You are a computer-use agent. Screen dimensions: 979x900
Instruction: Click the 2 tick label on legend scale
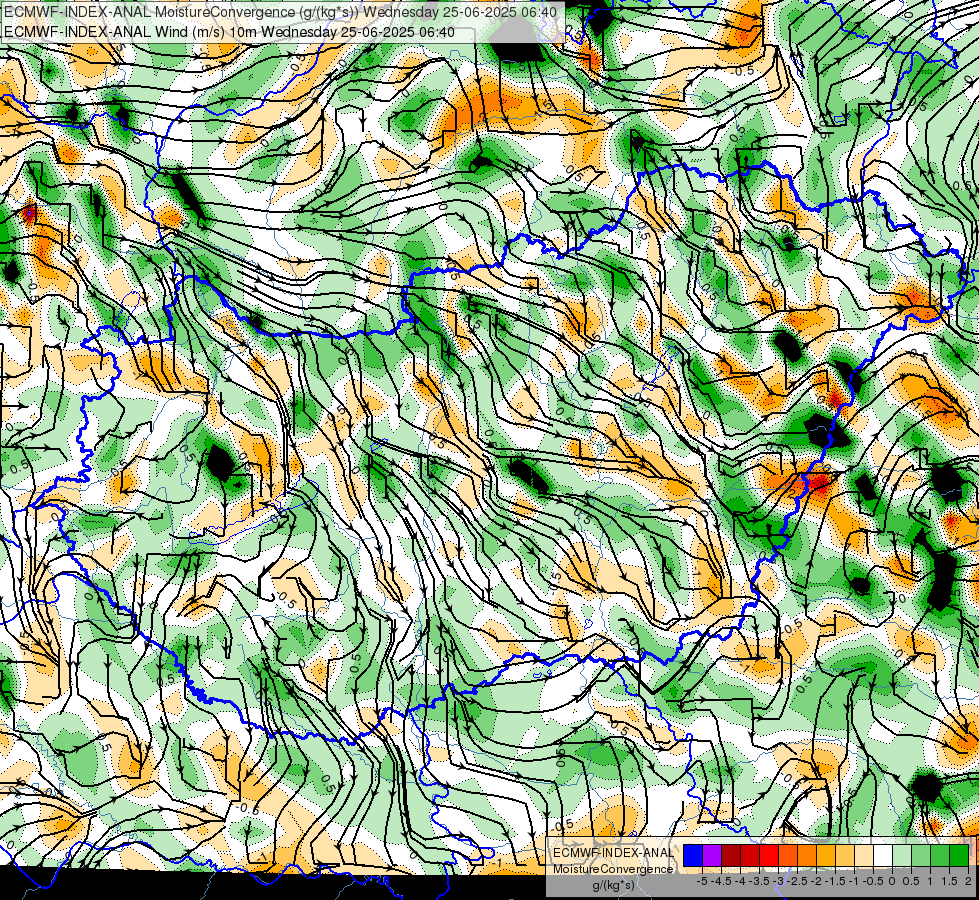point(968,881)
